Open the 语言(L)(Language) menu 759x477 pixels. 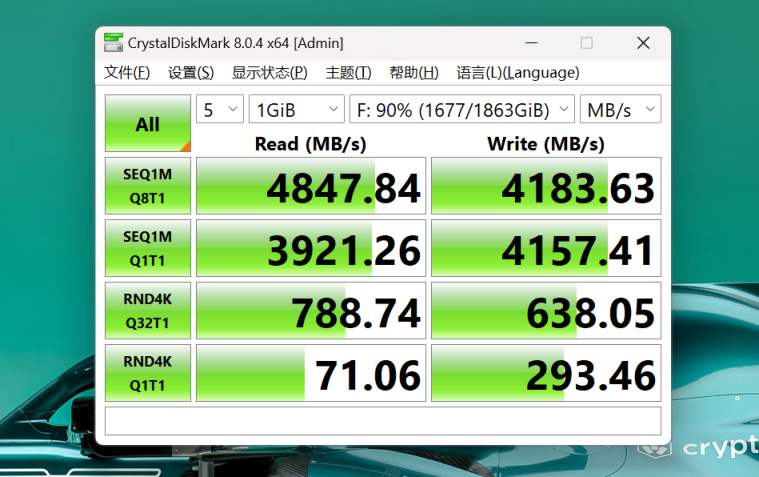(517, 73)
